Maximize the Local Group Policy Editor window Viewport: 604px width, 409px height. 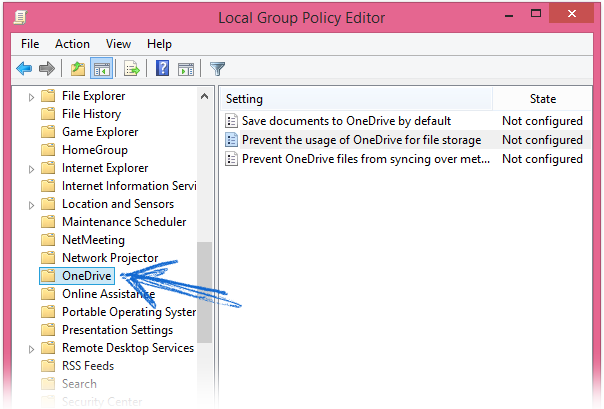click(x=535, y=14)
